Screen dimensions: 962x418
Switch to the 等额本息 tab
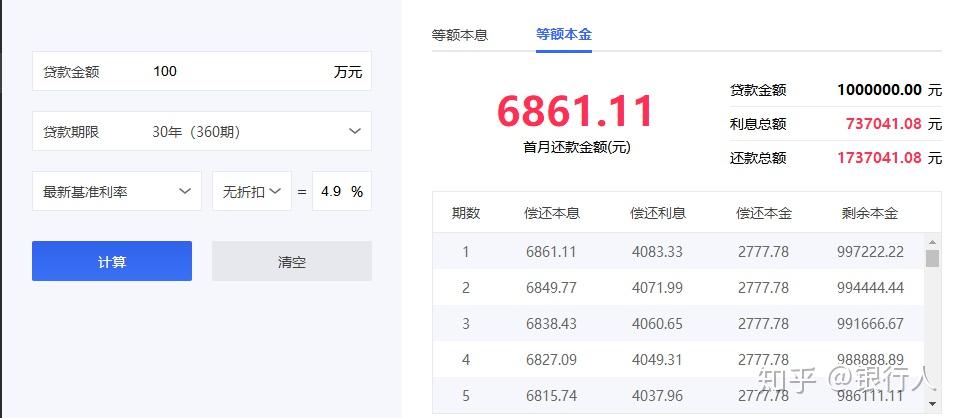460,35
